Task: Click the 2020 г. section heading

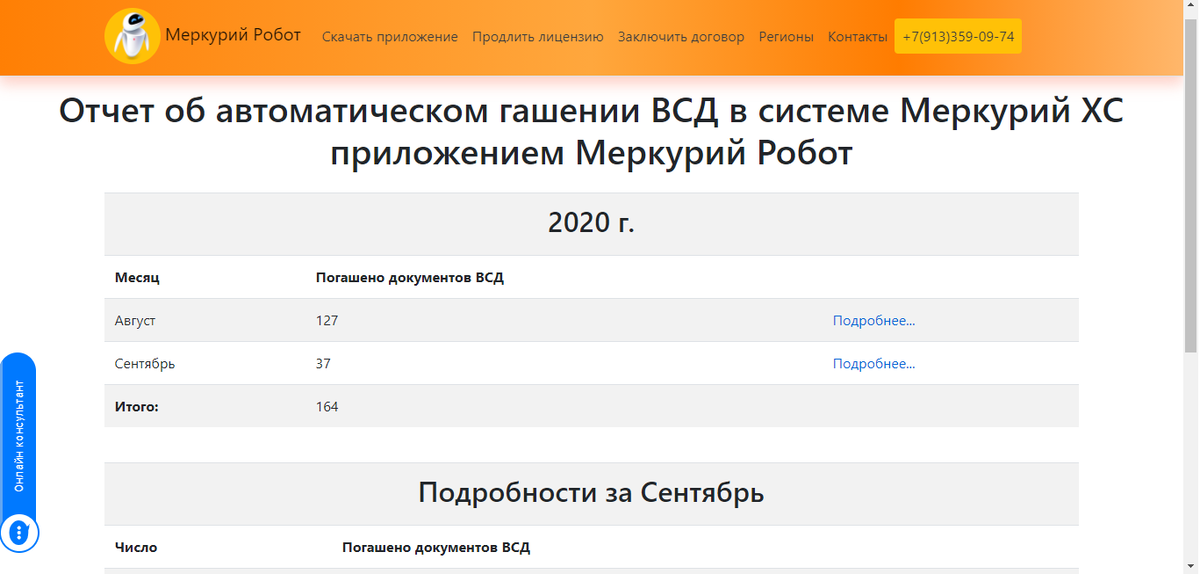Action: click(591, 223)
